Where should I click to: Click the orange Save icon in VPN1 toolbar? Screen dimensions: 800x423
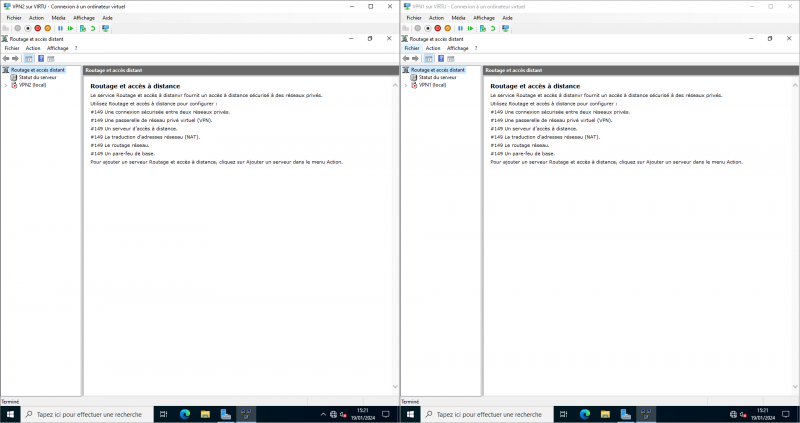pos(447,29)
